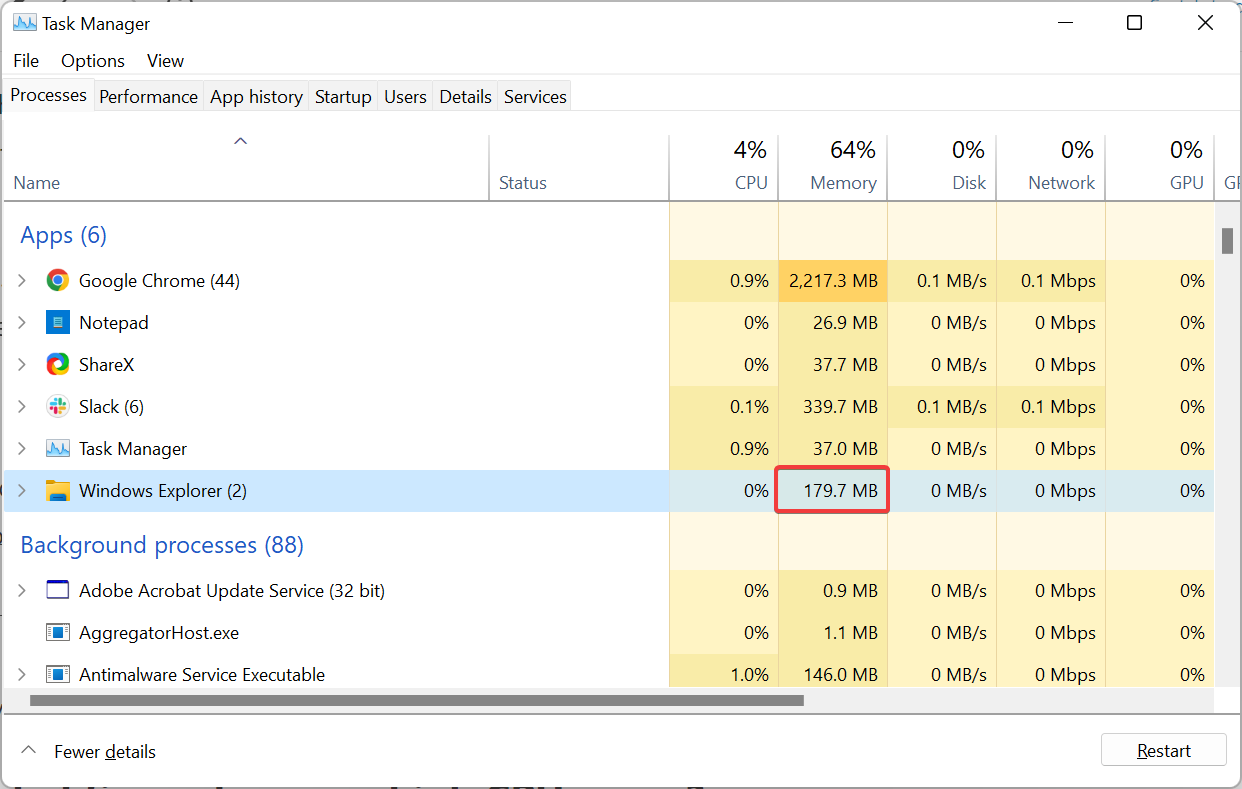Viewport: 1242px width, 789px height.
Task: Click the Task Manager process icon
Action: coord(58,449)
